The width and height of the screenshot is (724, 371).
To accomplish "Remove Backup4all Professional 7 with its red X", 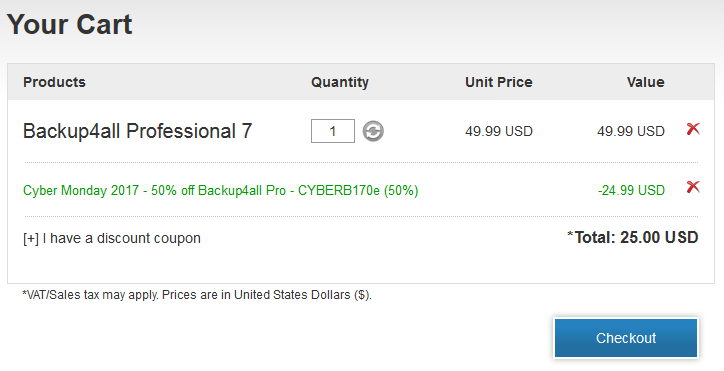I will [x=693, y=129].
